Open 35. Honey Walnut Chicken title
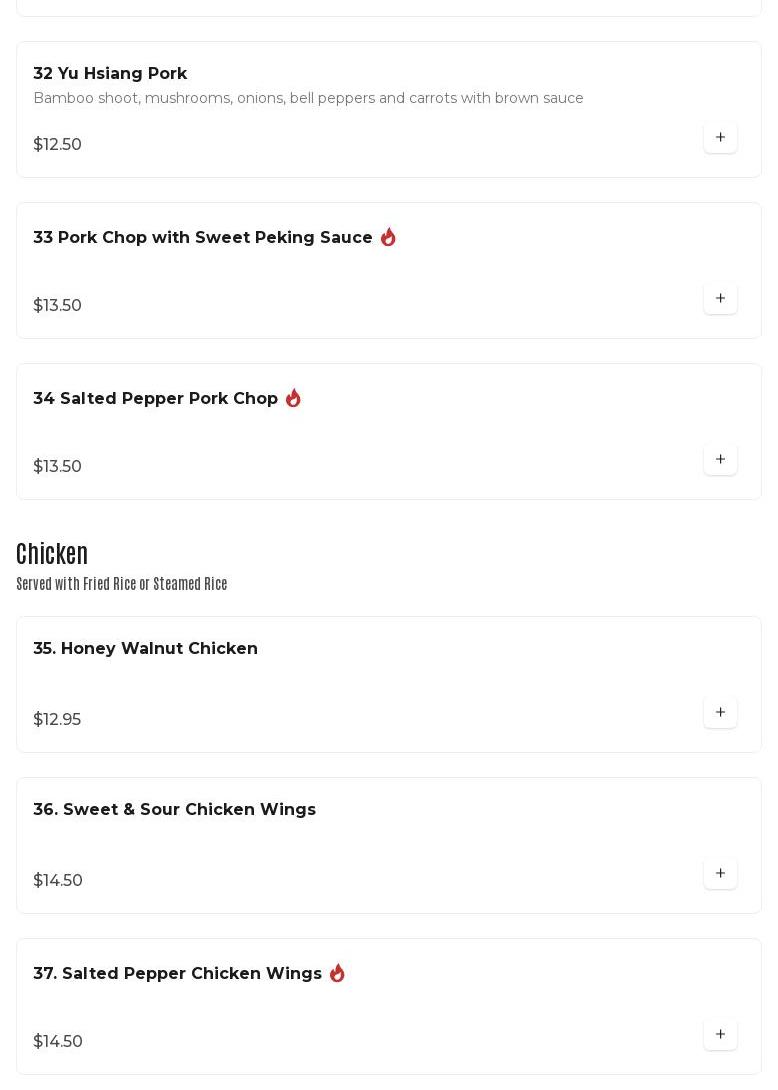 (146, 648)
